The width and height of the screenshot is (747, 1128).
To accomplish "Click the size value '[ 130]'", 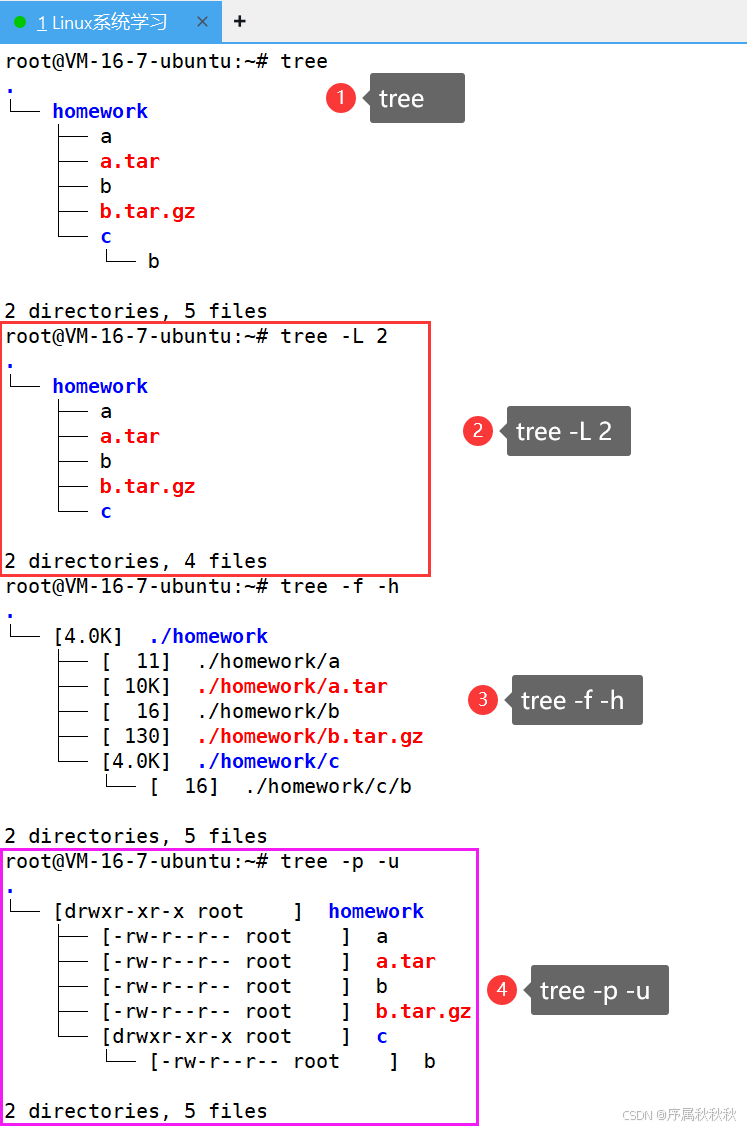I will pos(136,737).
